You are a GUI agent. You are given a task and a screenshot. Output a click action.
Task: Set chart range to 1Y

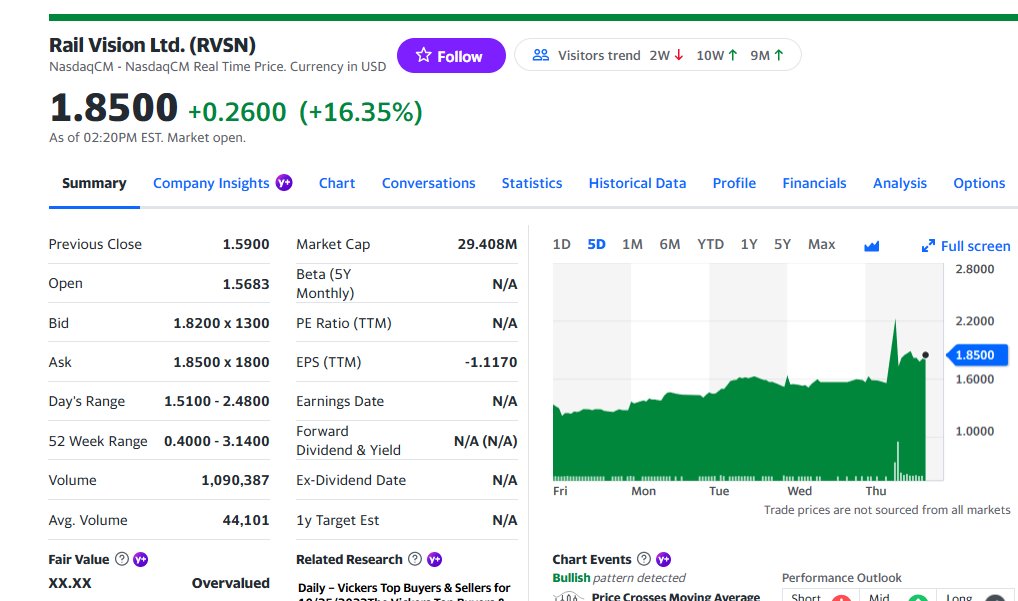point(749,244)
